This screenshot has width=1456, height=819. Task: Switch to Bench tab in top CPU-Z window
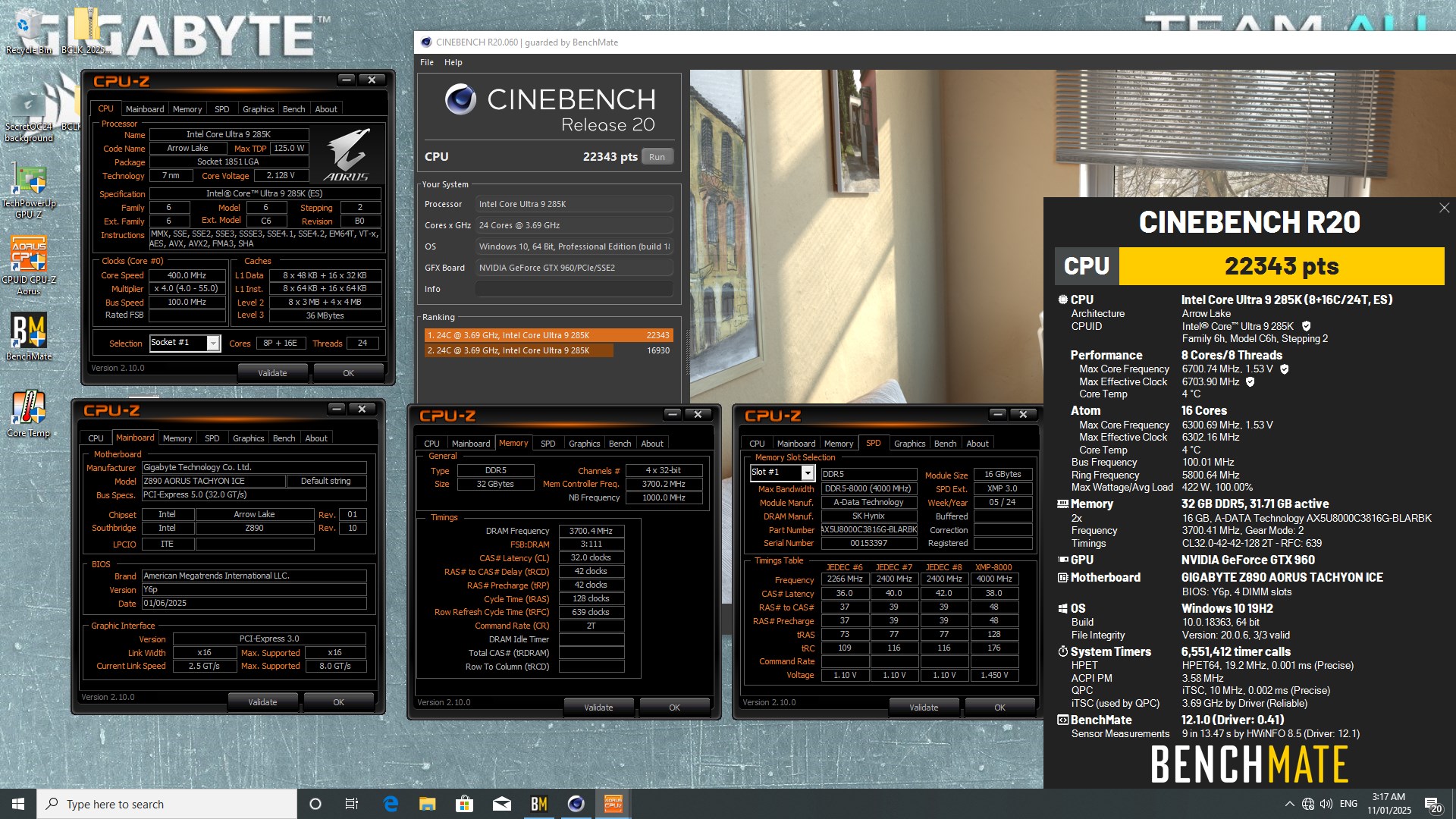294,109
